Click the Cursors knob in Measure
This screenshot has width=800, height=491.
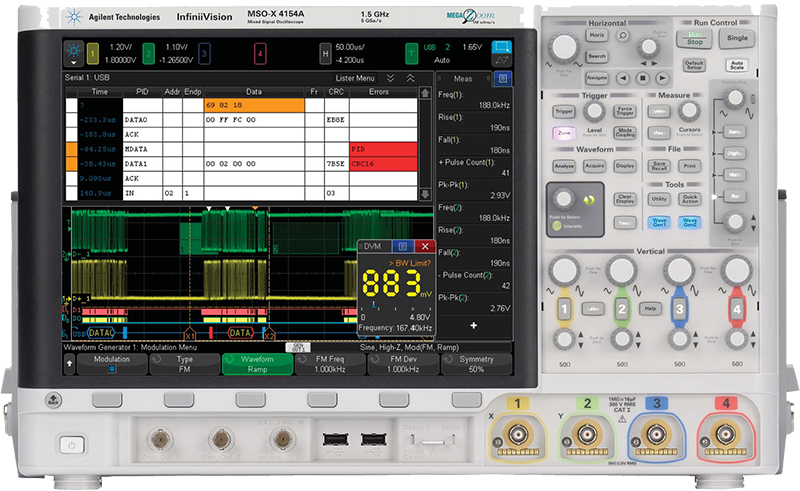[x=689, y=110]
